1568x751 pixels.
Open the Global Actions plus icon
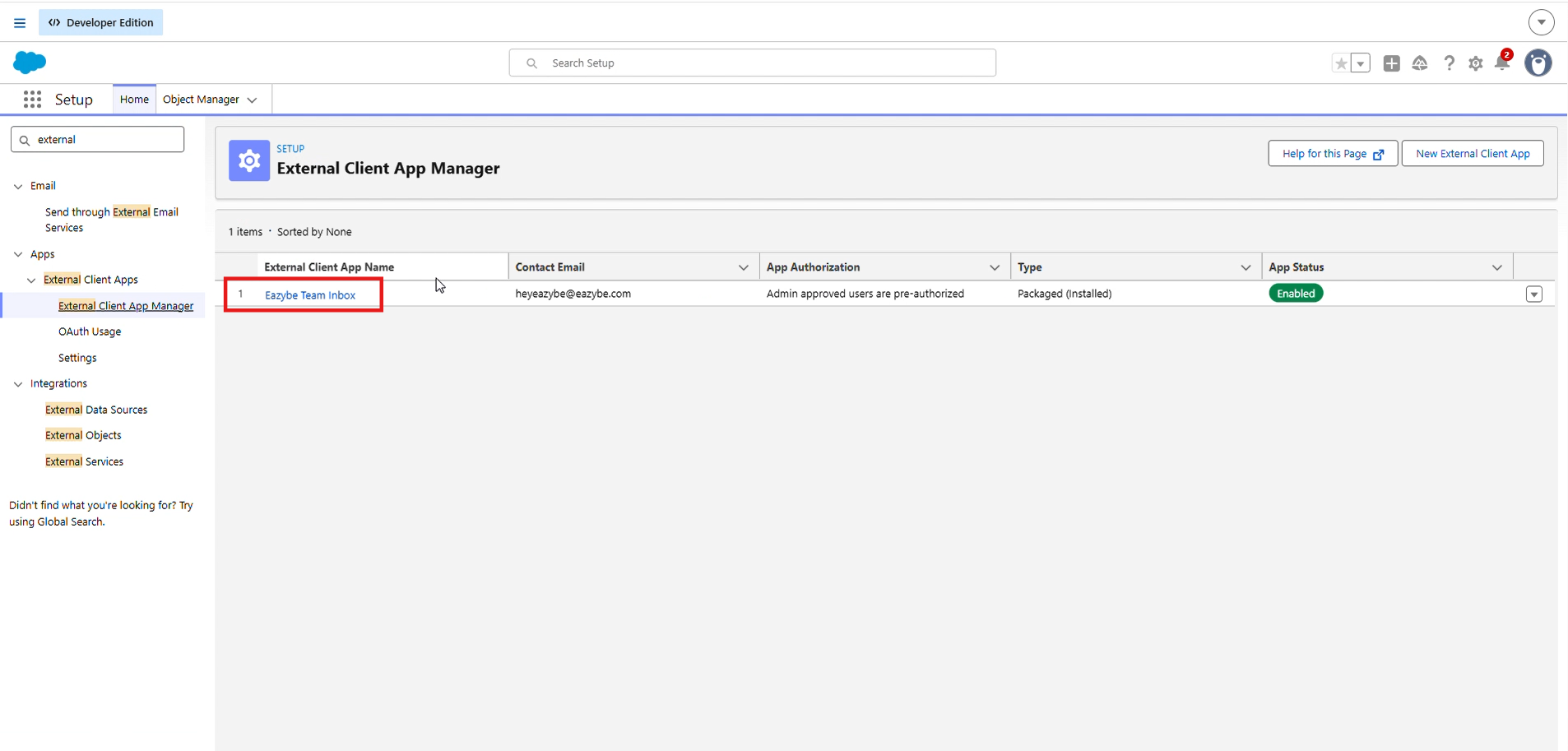click(1392, 63)
